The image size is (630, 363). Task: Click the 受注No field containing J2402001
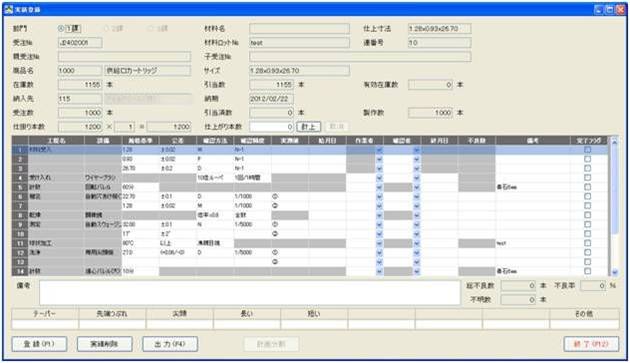[80, 43]
